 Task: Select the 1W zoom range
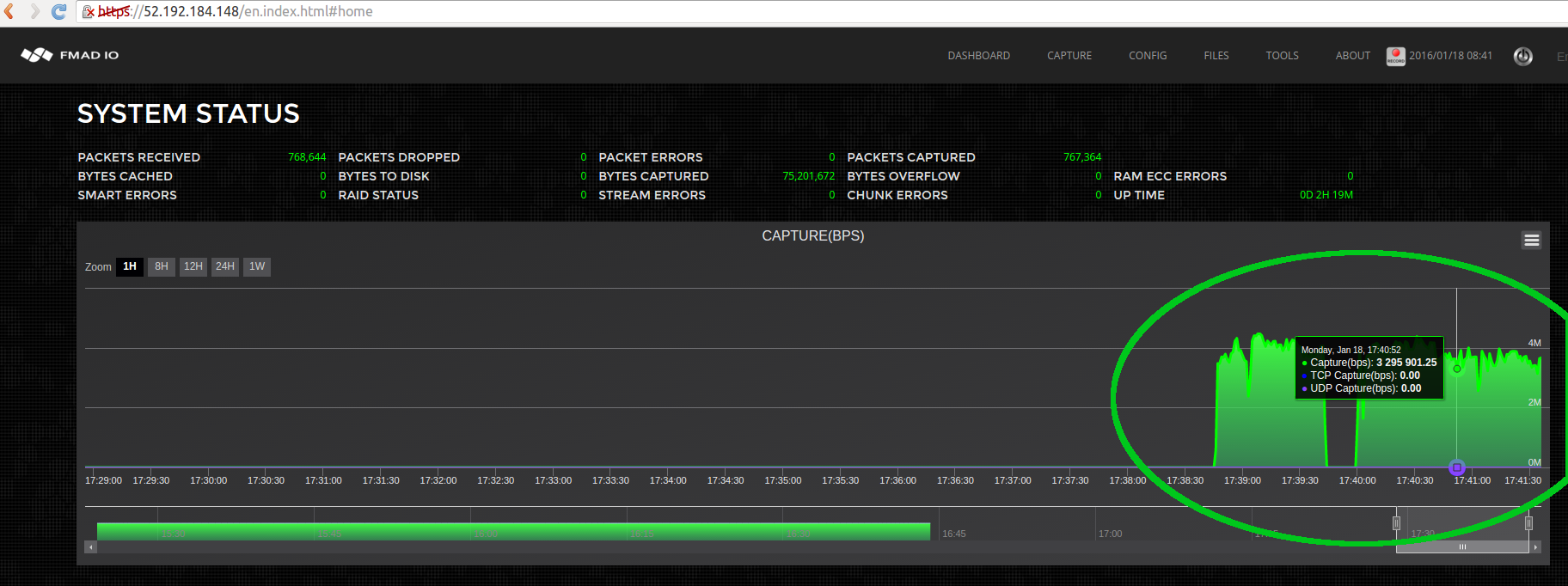pyautogui.click(x=257, y=266)
